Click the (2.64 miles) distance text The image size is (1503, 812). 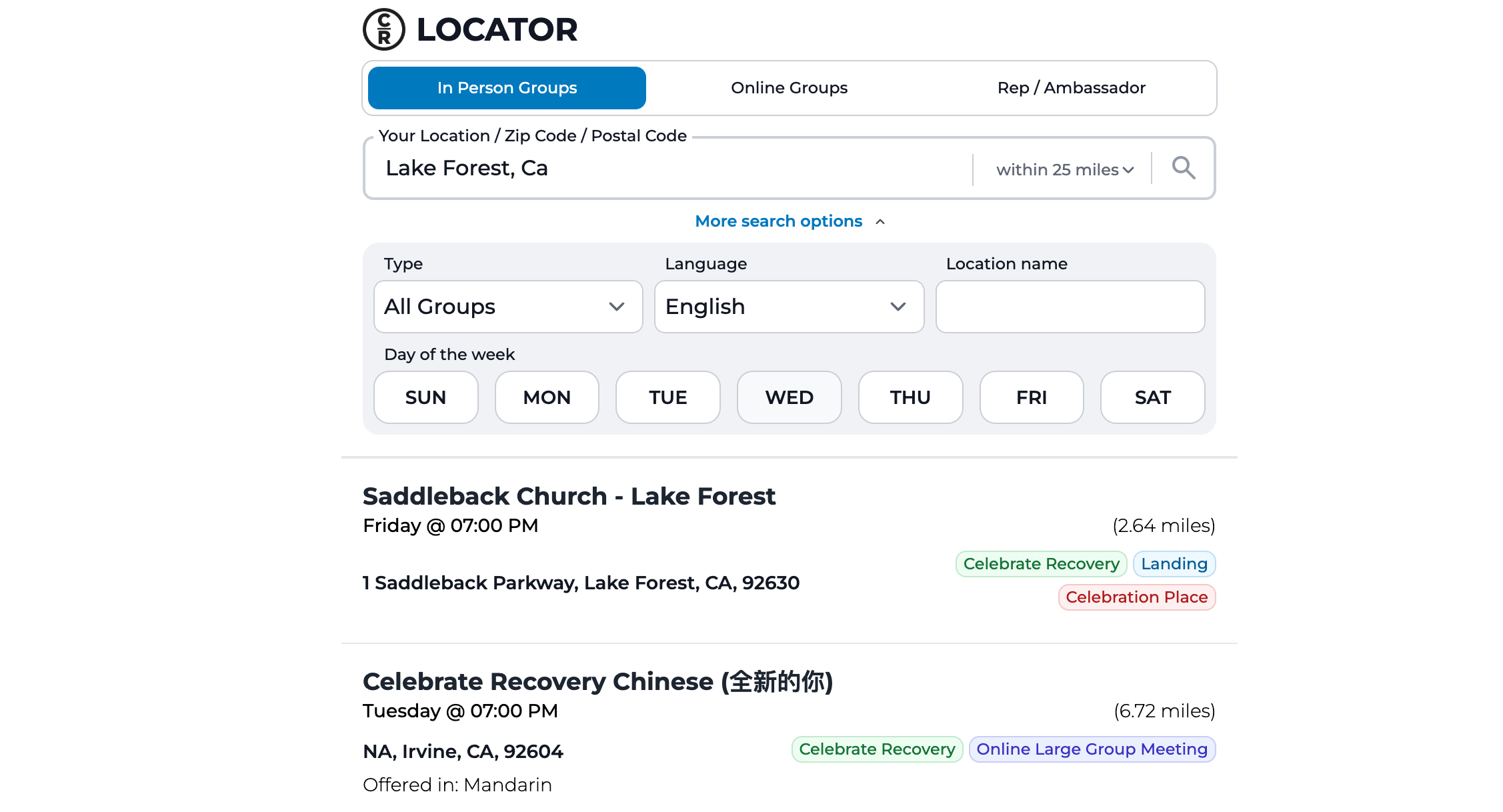tap(1164, 526)
